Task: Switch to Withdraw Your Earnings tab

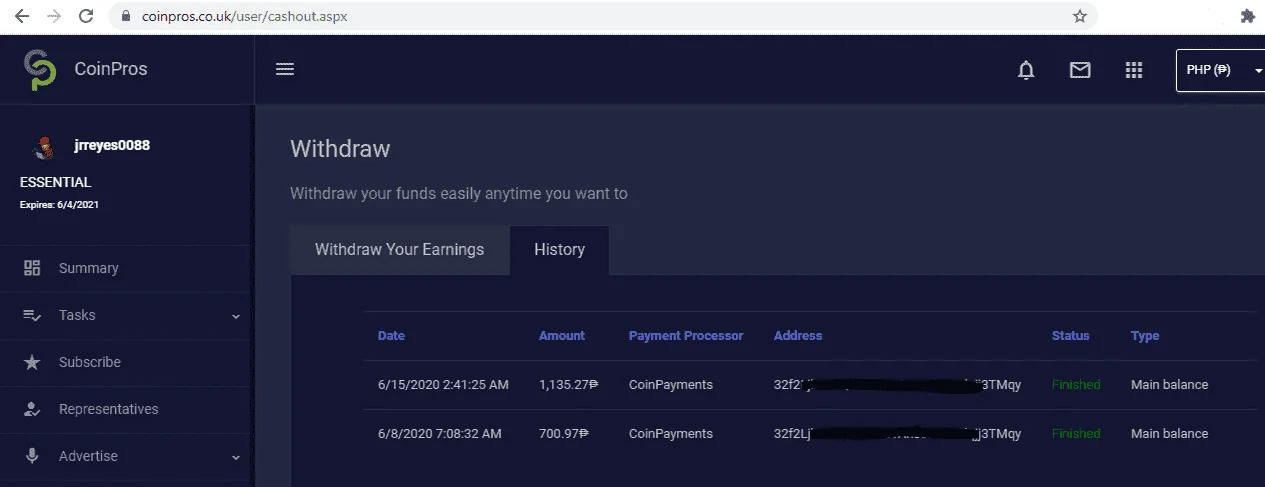Action: click(399, 250)
